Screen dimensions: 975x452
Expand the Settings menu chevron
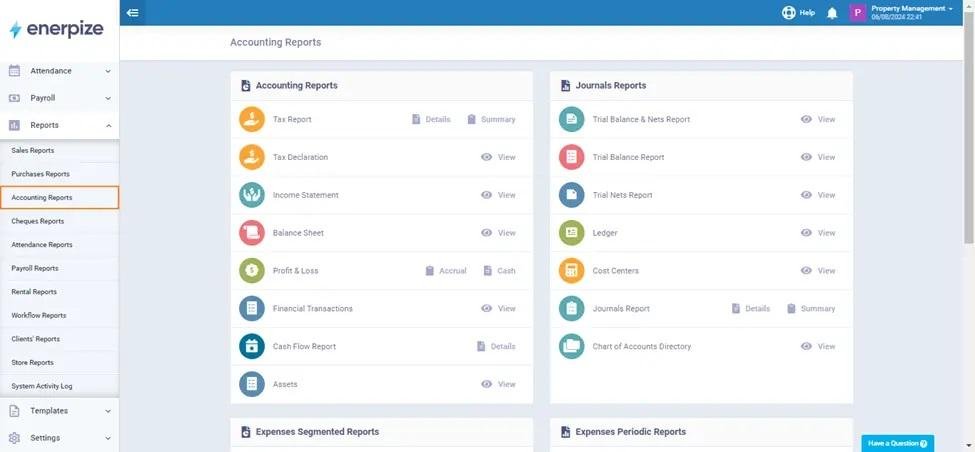pyautogui.click(x=108, y=438)
